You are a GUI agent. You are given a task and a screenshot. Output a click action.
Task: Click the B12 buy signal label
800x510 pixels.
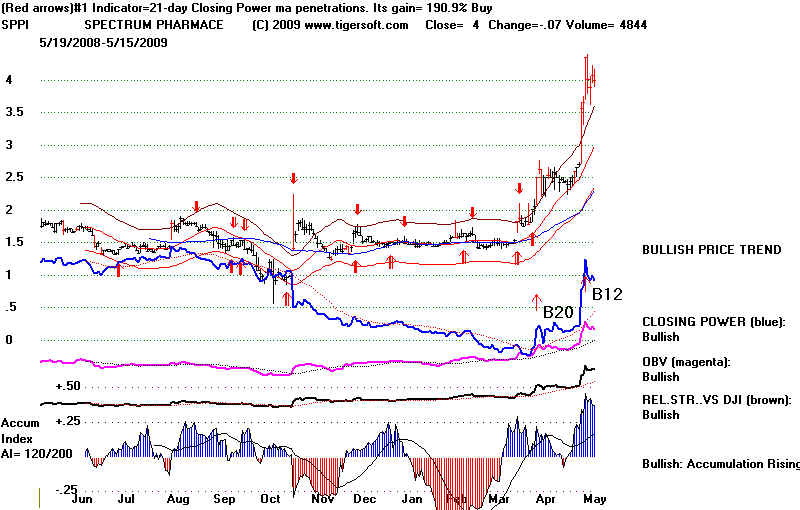[607, 294]
